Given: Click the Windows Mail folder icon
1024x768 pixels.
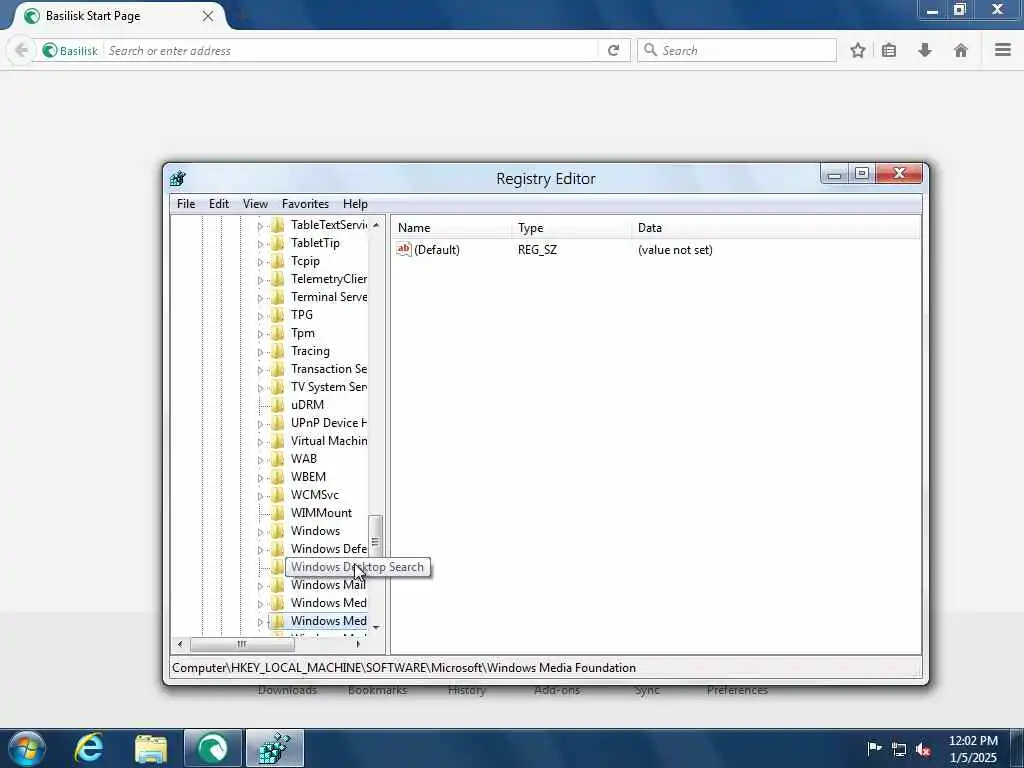Looking at the screenshot, I should [x=278, y=585].
